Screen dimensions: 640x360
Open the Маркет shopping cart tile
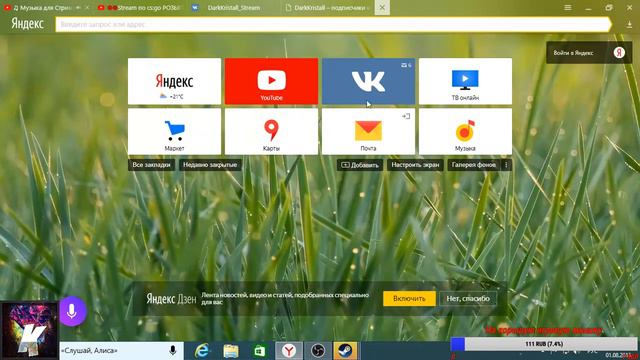[x=174, y=131]
